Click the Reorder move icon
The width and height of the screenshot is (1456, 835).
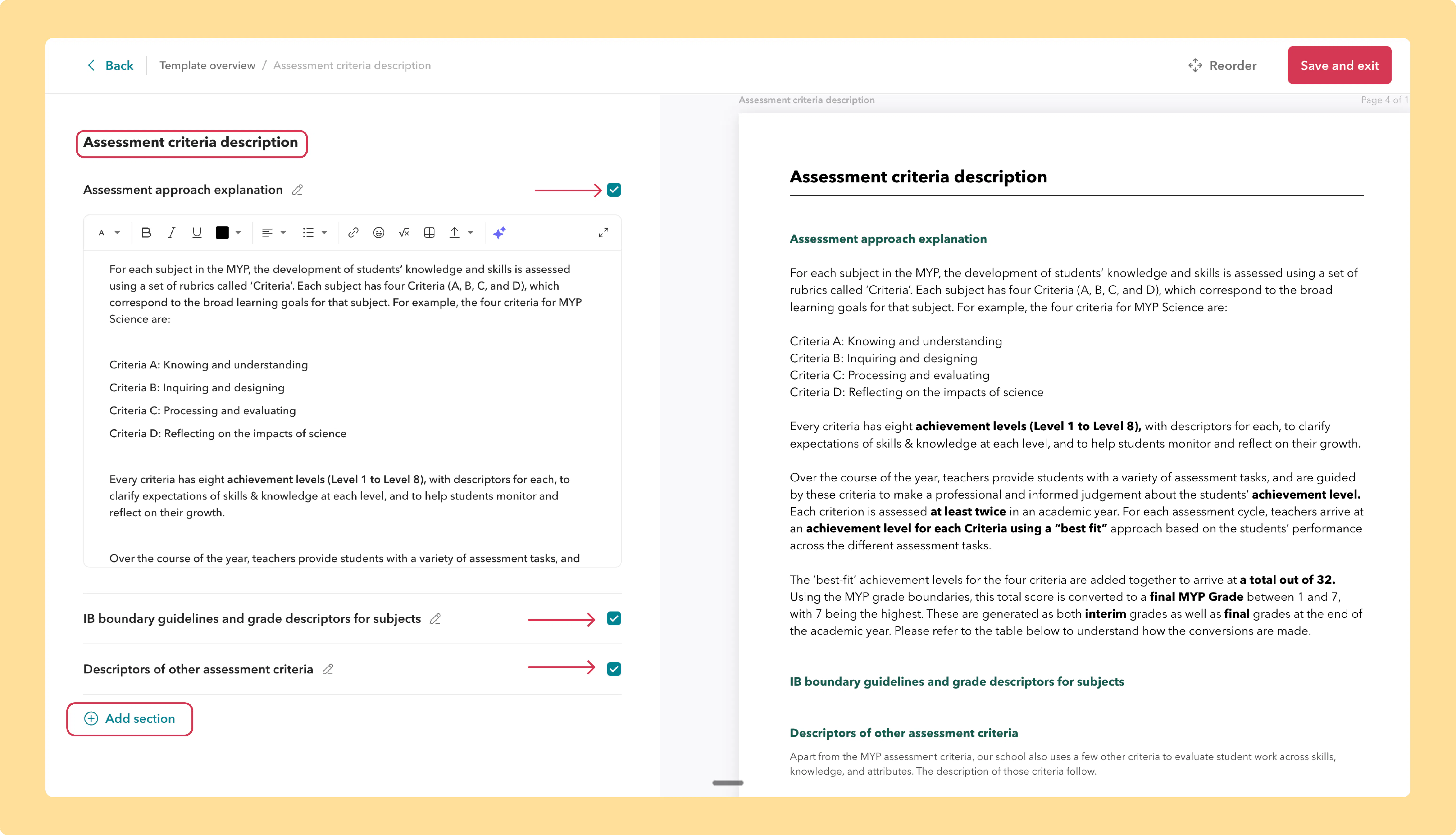click(x=1195, y=65)
